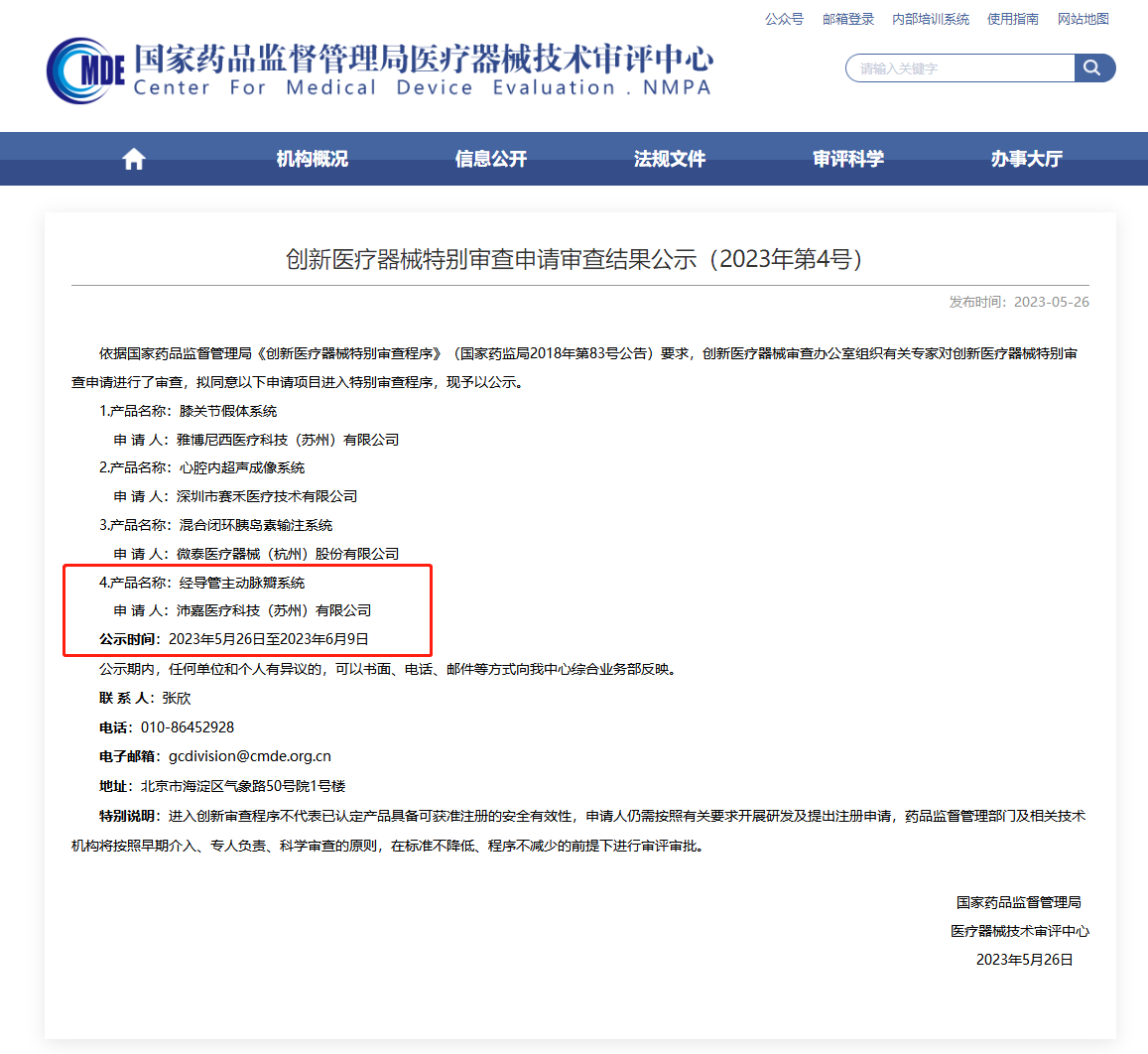Open the 内部培训系统 link

[x=931, y=19]
